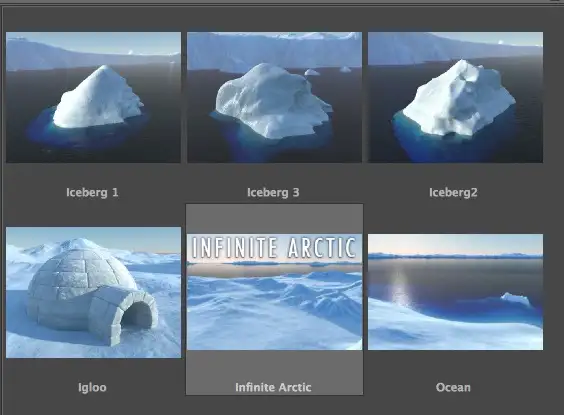The height and width of the screenshot is (415, 564).
Task: Select the Iceberg 1 thumbnail image
Action: coord(94,97)
